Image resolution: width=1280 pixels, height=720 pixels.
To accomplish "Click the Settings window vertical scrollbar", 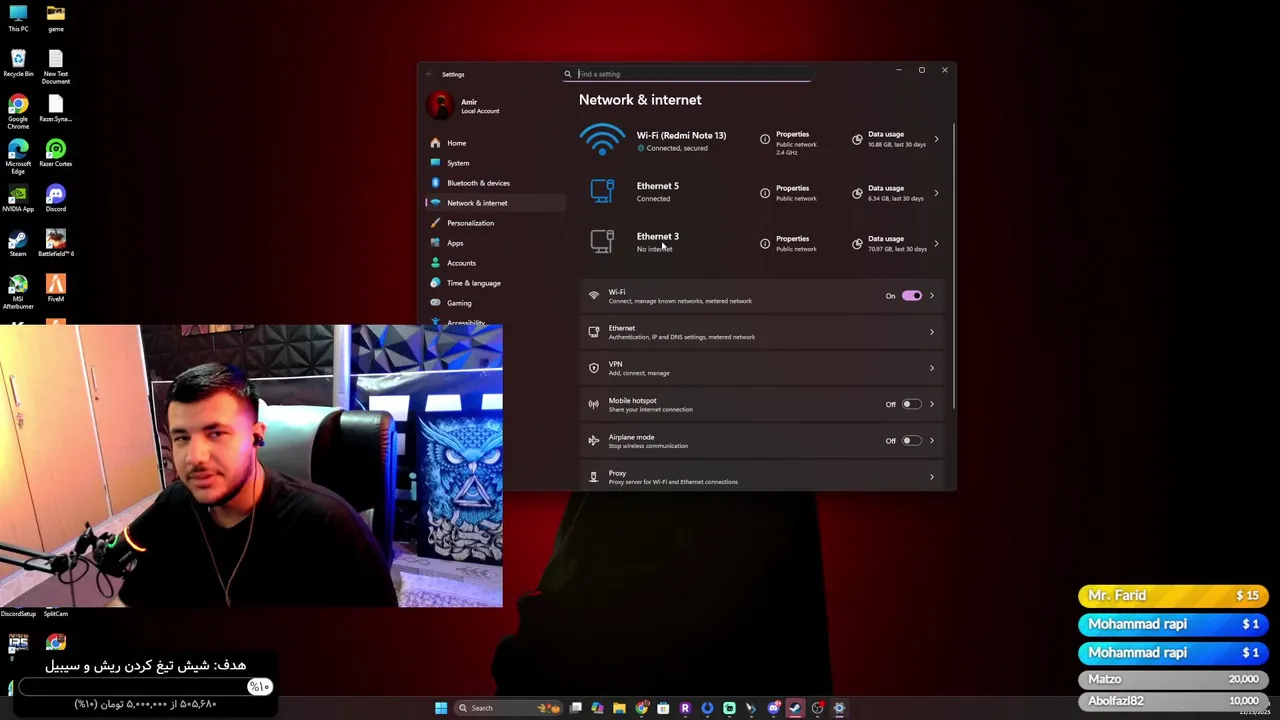I will (x=954, y=265).
